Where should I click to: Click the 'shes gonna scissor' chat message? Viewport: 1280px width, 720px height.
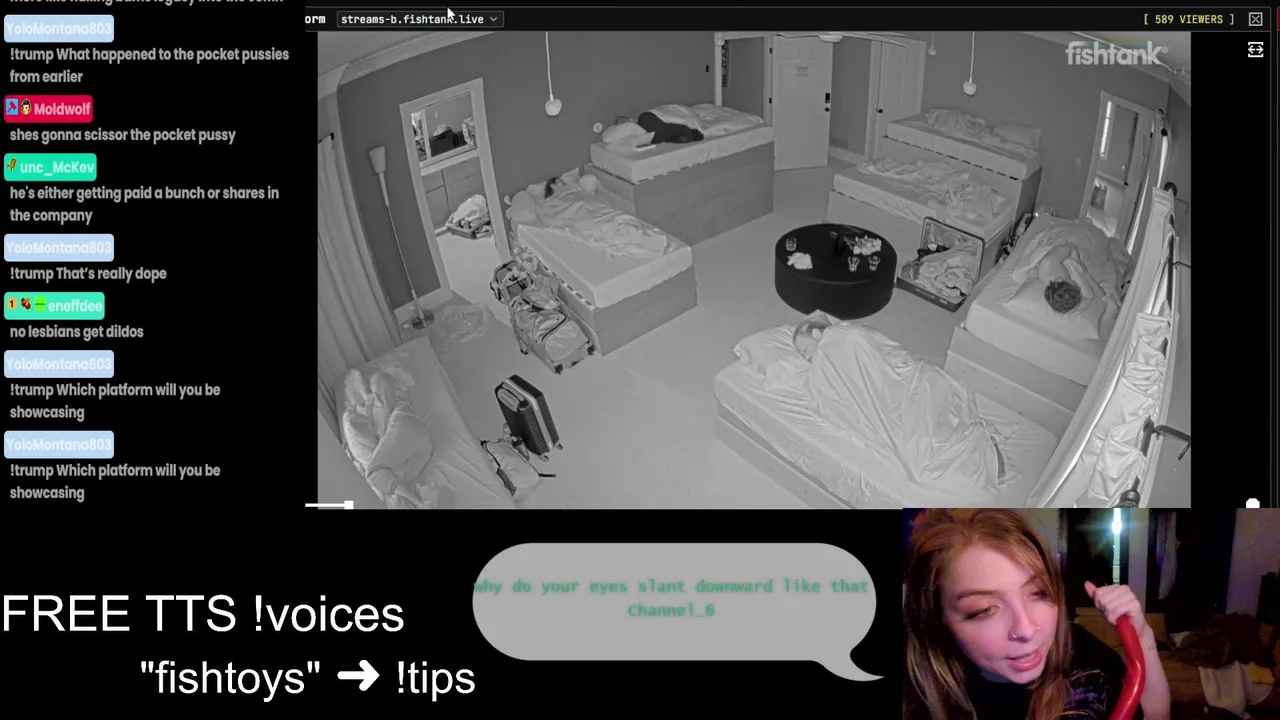point(123,135)
